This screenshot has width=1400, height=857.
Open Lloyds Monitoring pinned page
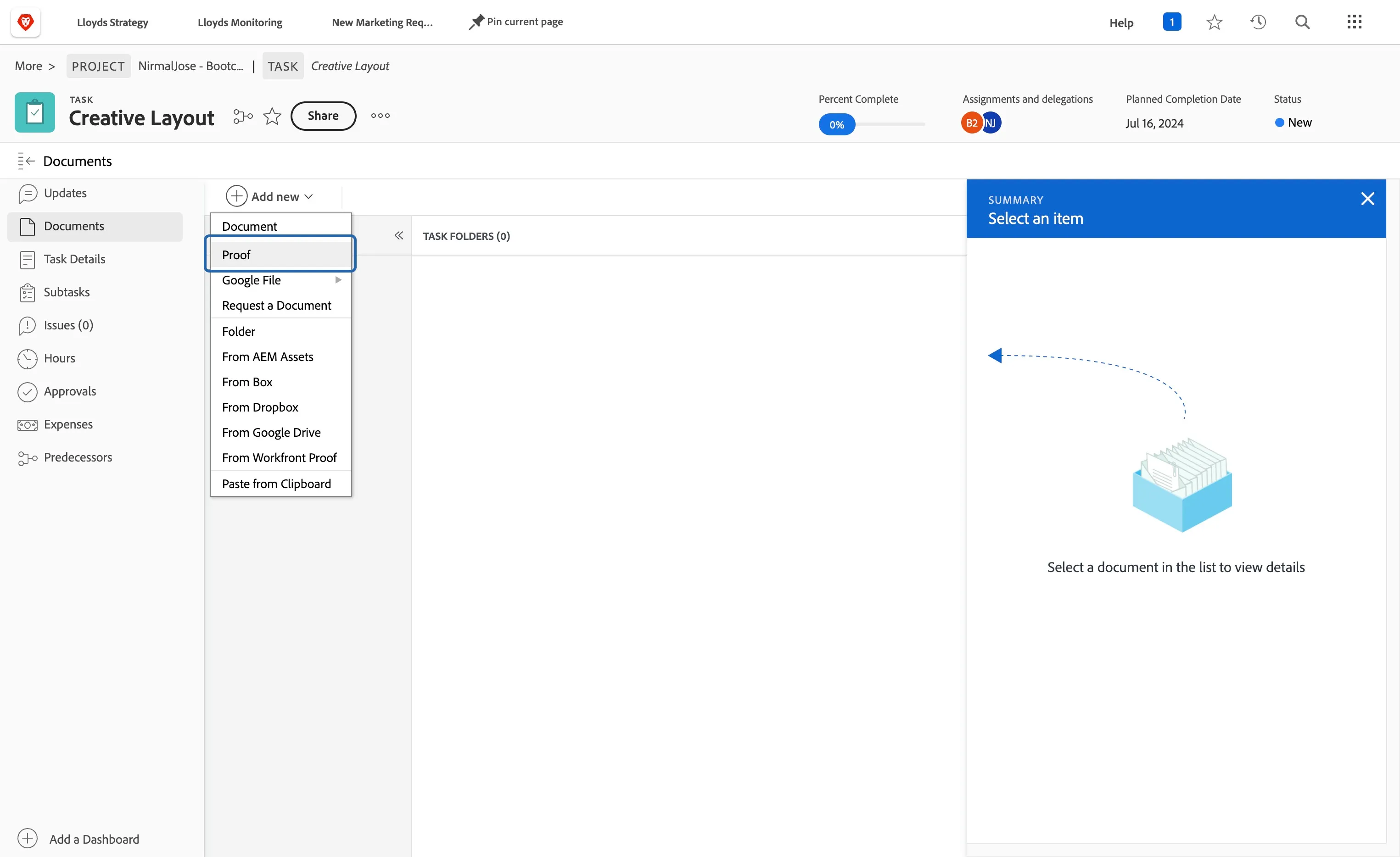pyautogui.click(x=240, y=22)
